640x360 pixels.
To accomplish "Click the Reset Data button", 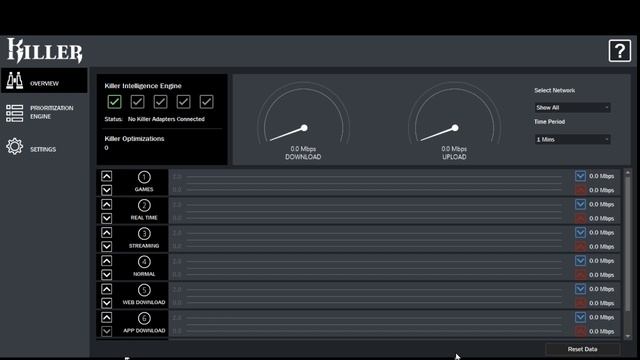I will pos(582,349).
